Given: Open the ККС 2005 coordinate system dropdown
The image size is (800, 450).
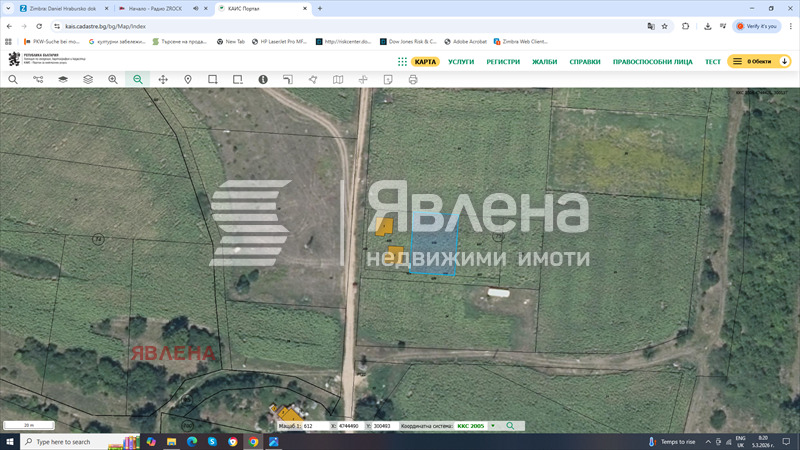Looking at the screenshot, I should click(x=492, y=426).
